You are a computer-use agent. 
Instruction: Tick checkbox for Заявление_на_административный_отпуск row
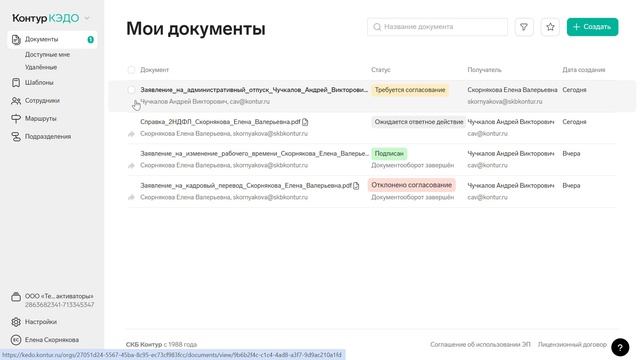131,90
